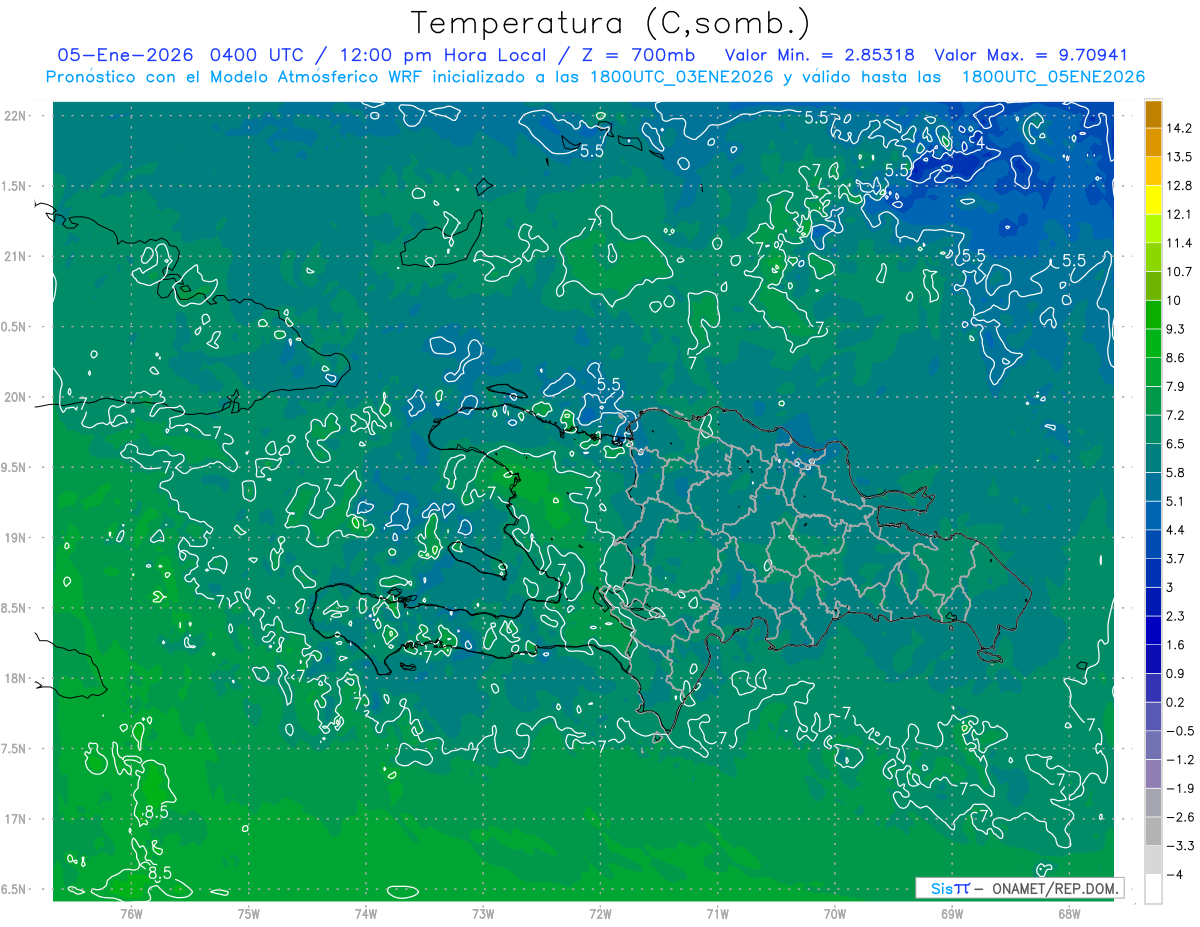Viewport: 1200px width, 927px height.
Task: Click the title "Temperatura (C,somb.)"
Action: pos(610,23)
